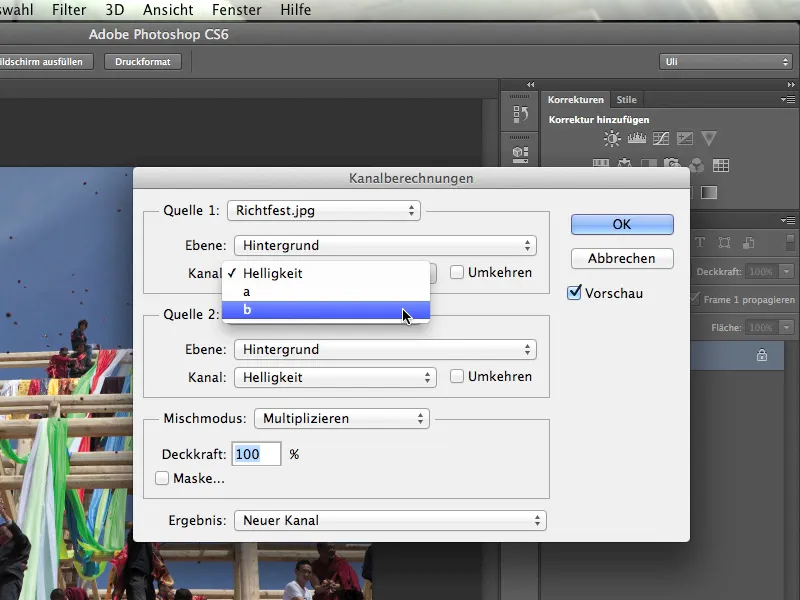Open layer Deckkraft percentage dropdown arrow
The height and width of the screenshot is (600, 800).
click(x=786, y=271)
